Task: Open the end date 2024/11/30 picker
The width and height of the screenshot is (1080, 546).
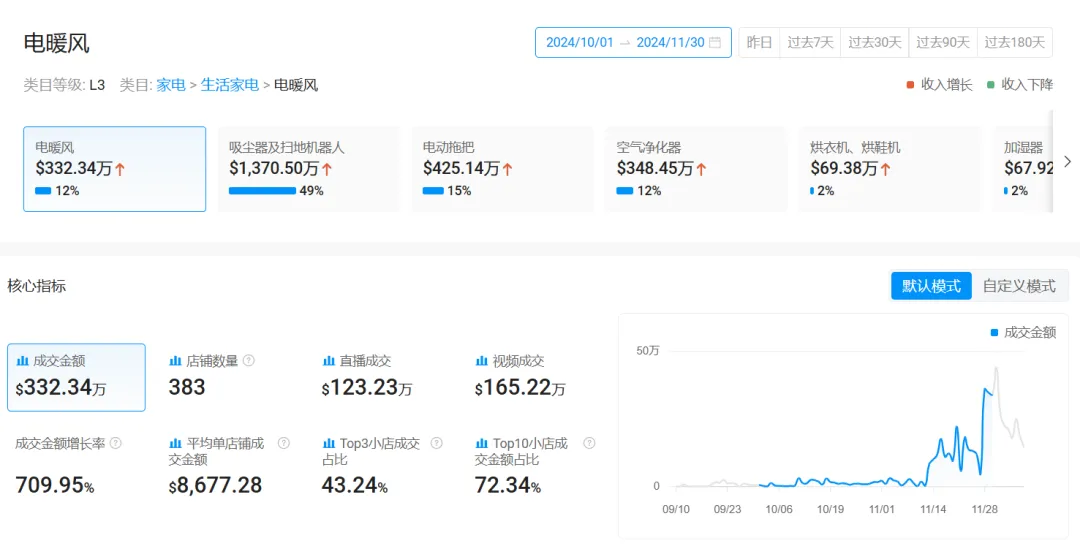Action: point(670,43)
